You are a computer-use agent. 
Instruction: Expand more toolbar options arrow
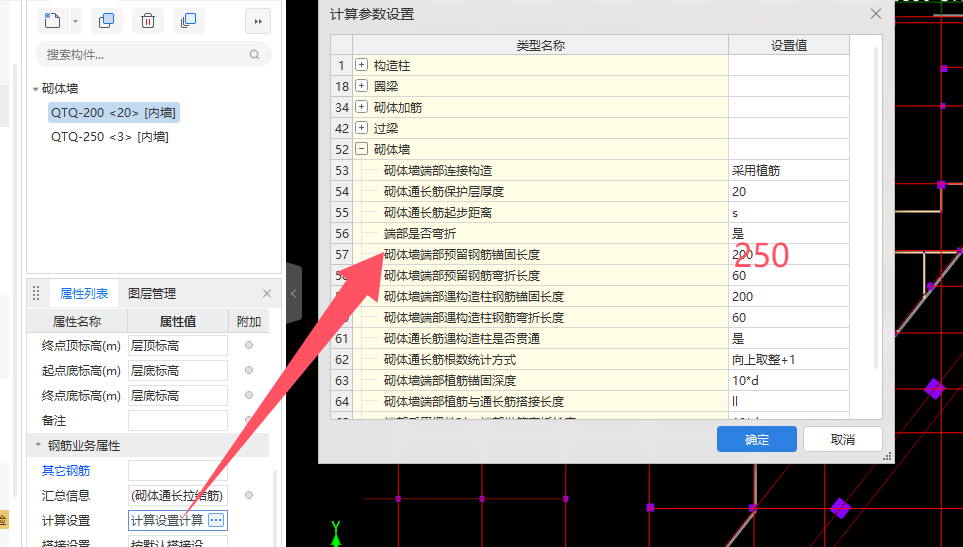pyautogui.click(x=258, y=21)
